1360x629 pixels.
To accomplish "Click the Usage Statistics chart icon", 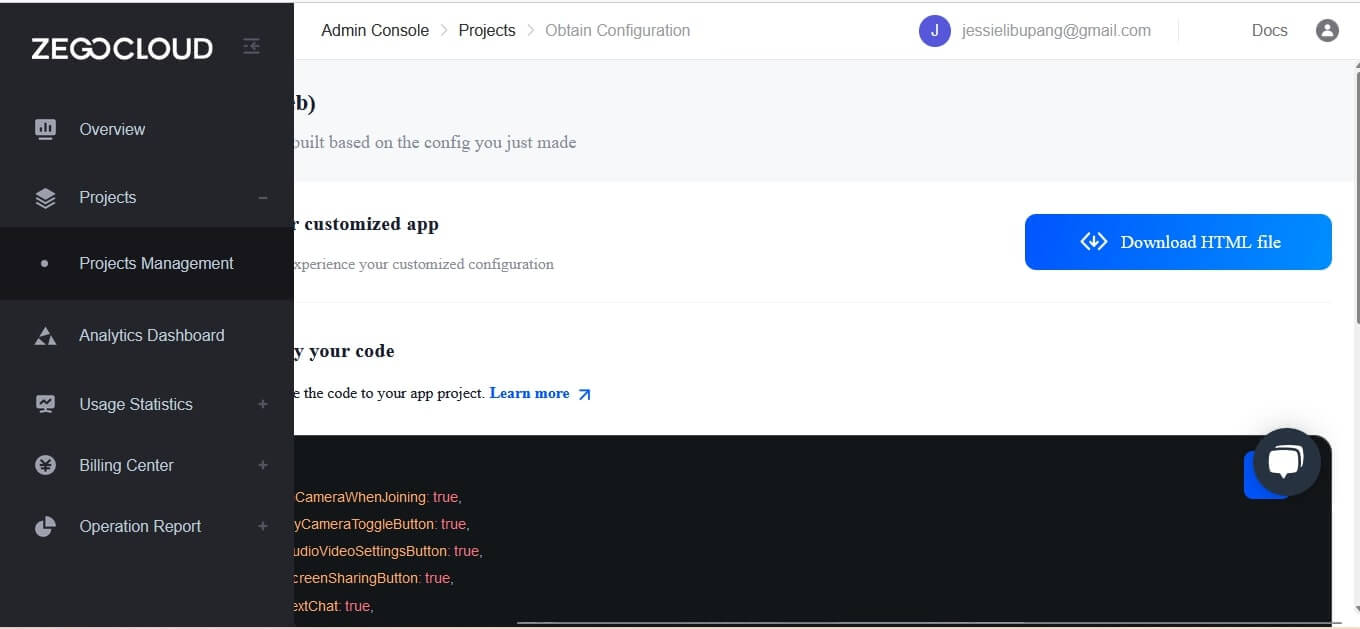I will (45, 404).
